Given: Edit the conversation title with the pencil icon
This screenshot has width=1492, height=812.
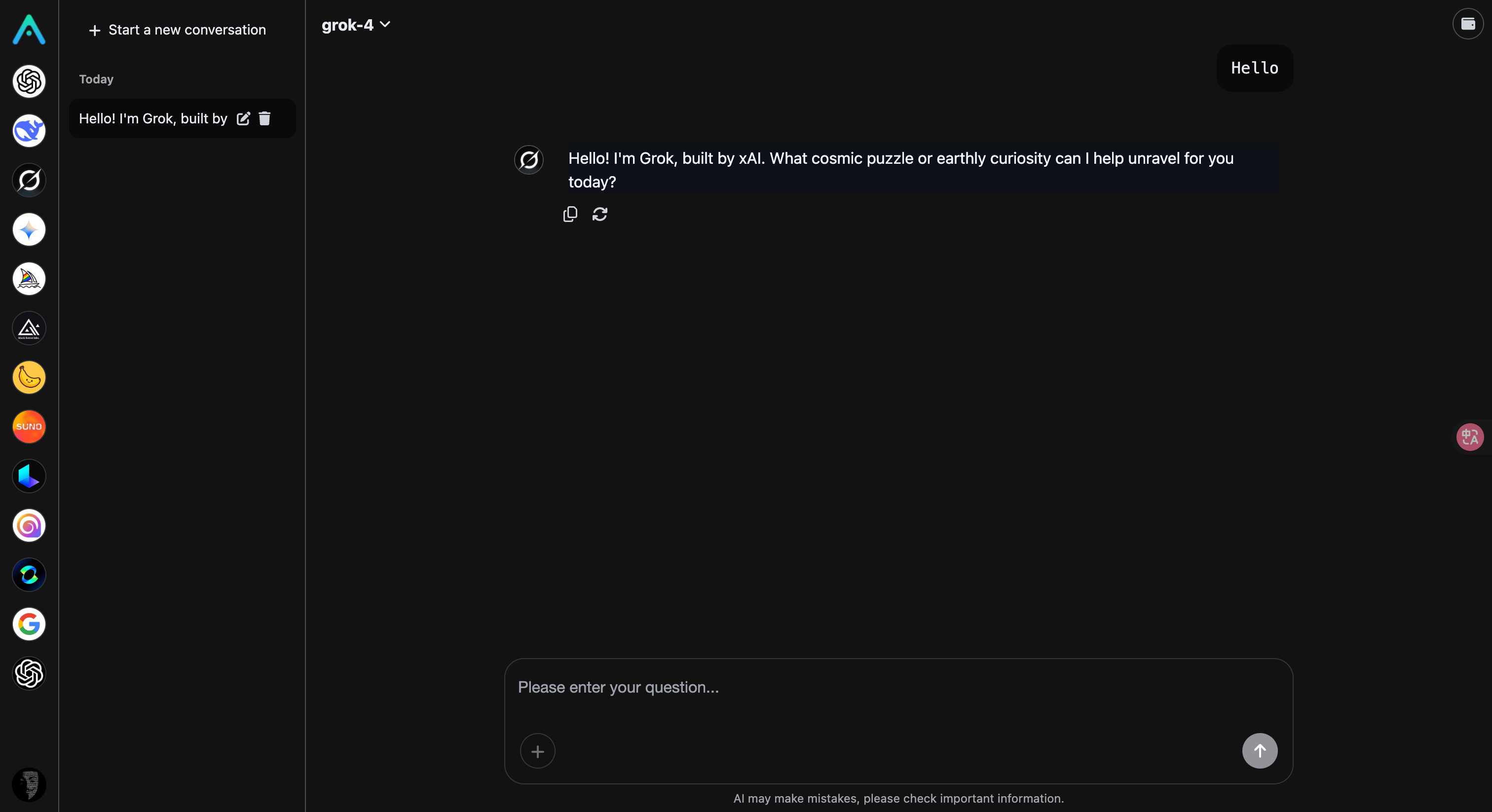Looking at the screenshot, I should pos(243,118).
